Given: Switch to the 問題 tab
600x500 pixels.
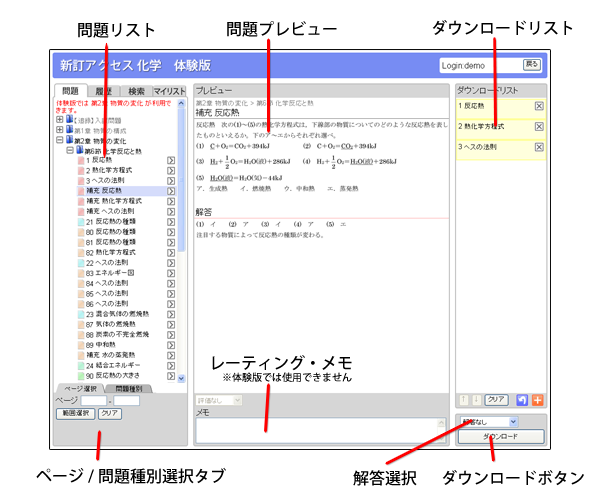Looking at the screenshot, I should [70, 91].
